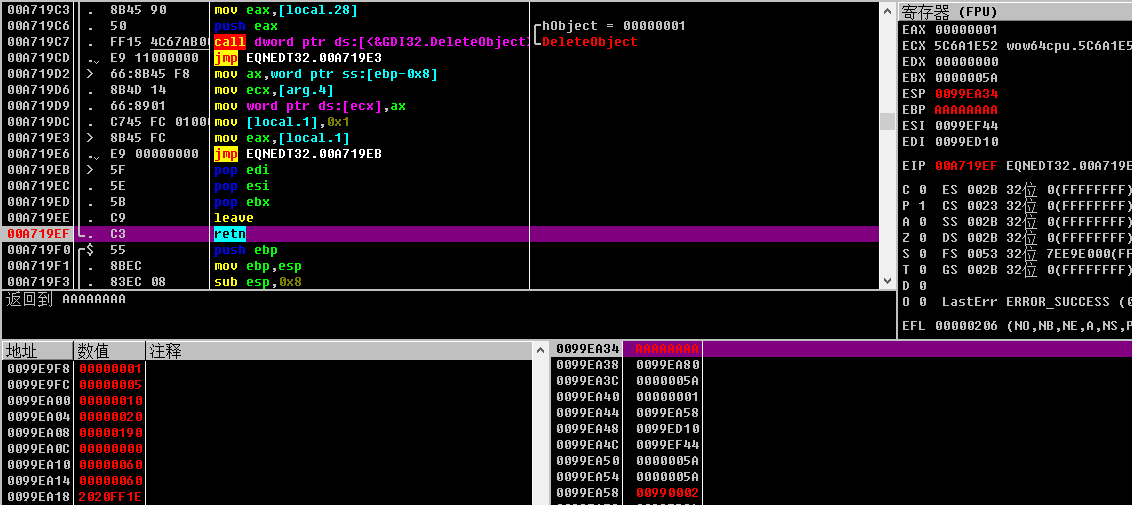Click the call DeleteObject instruction row

click(440, 42)
